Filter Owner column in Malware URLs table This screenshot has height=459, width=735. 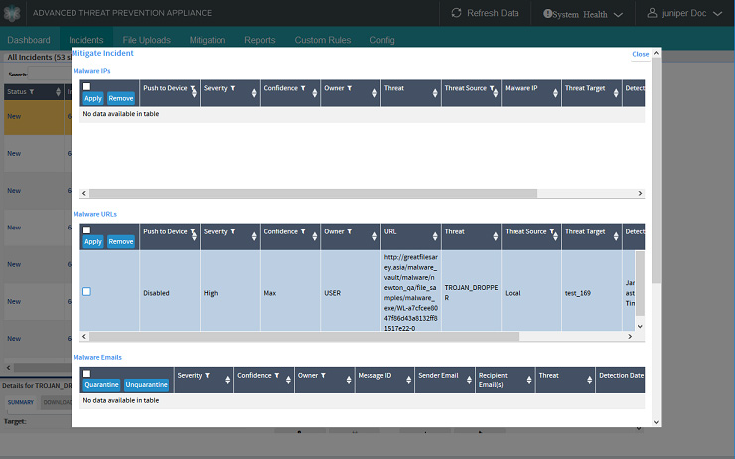tap(349, 232)
